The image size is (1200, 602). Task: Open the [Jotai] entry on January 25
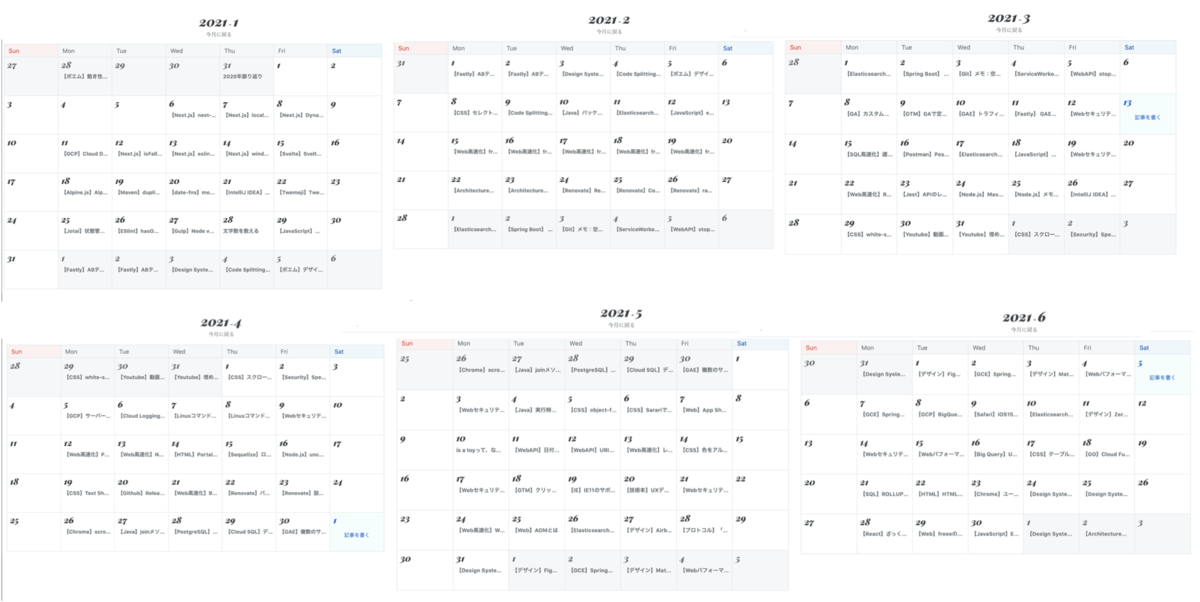85,231
